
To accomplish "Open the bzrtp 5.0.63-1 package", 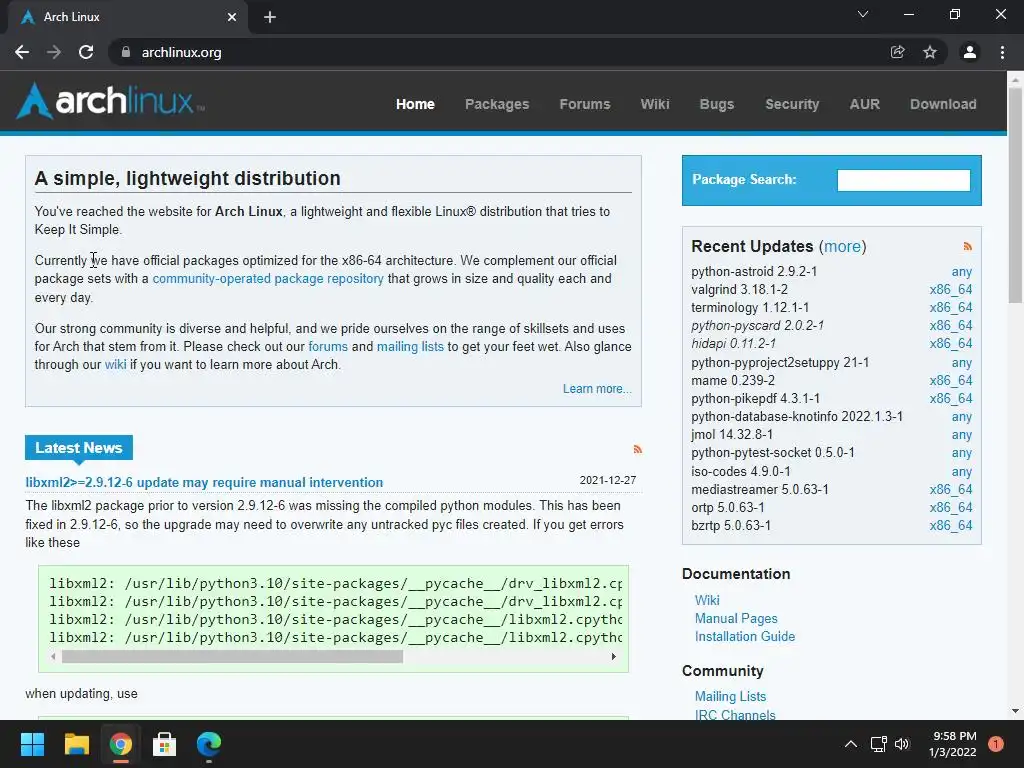I will pos(731,525).
